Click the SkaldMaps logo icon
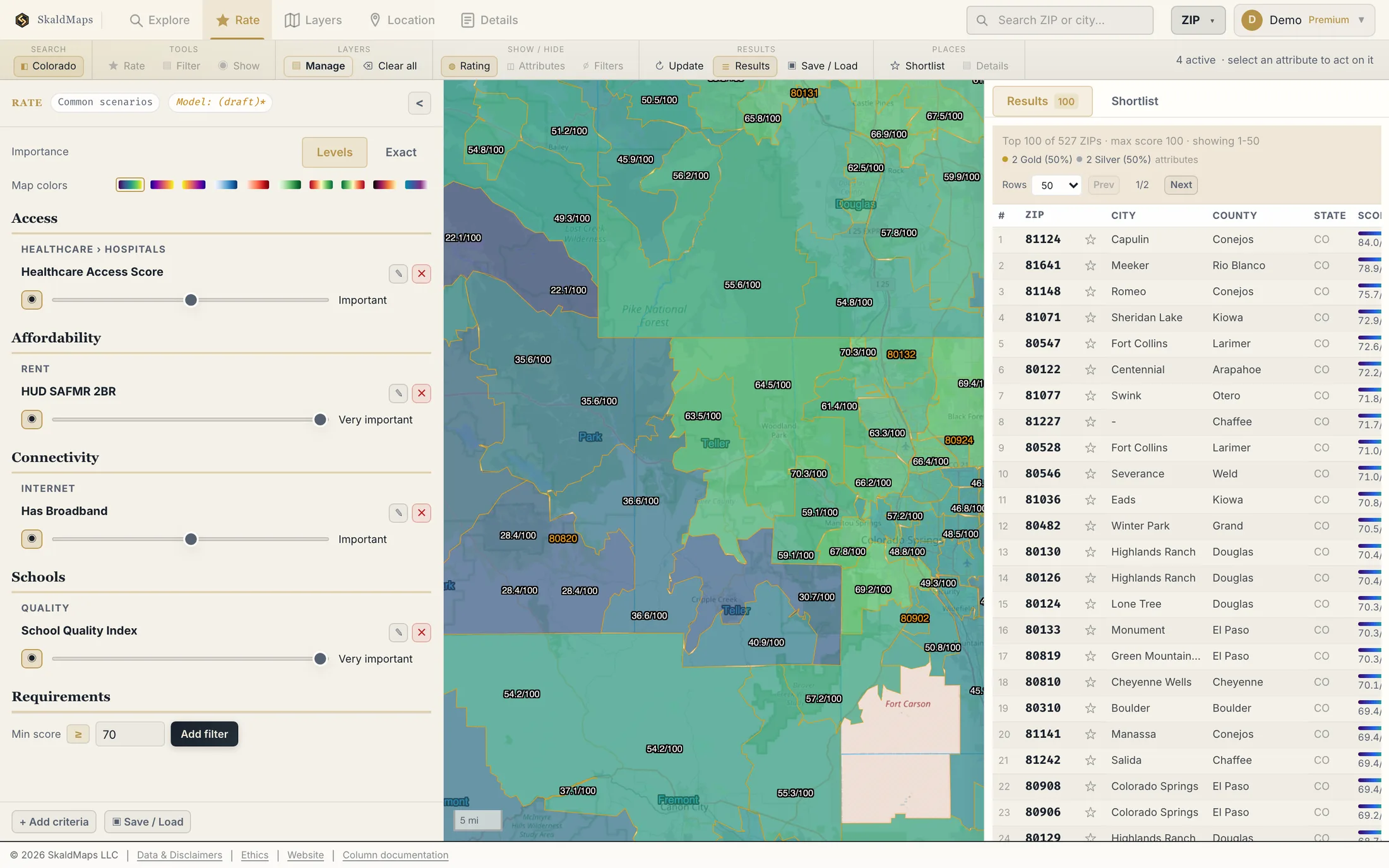This screenshot has width=1389, height=868. pos(22,20)
